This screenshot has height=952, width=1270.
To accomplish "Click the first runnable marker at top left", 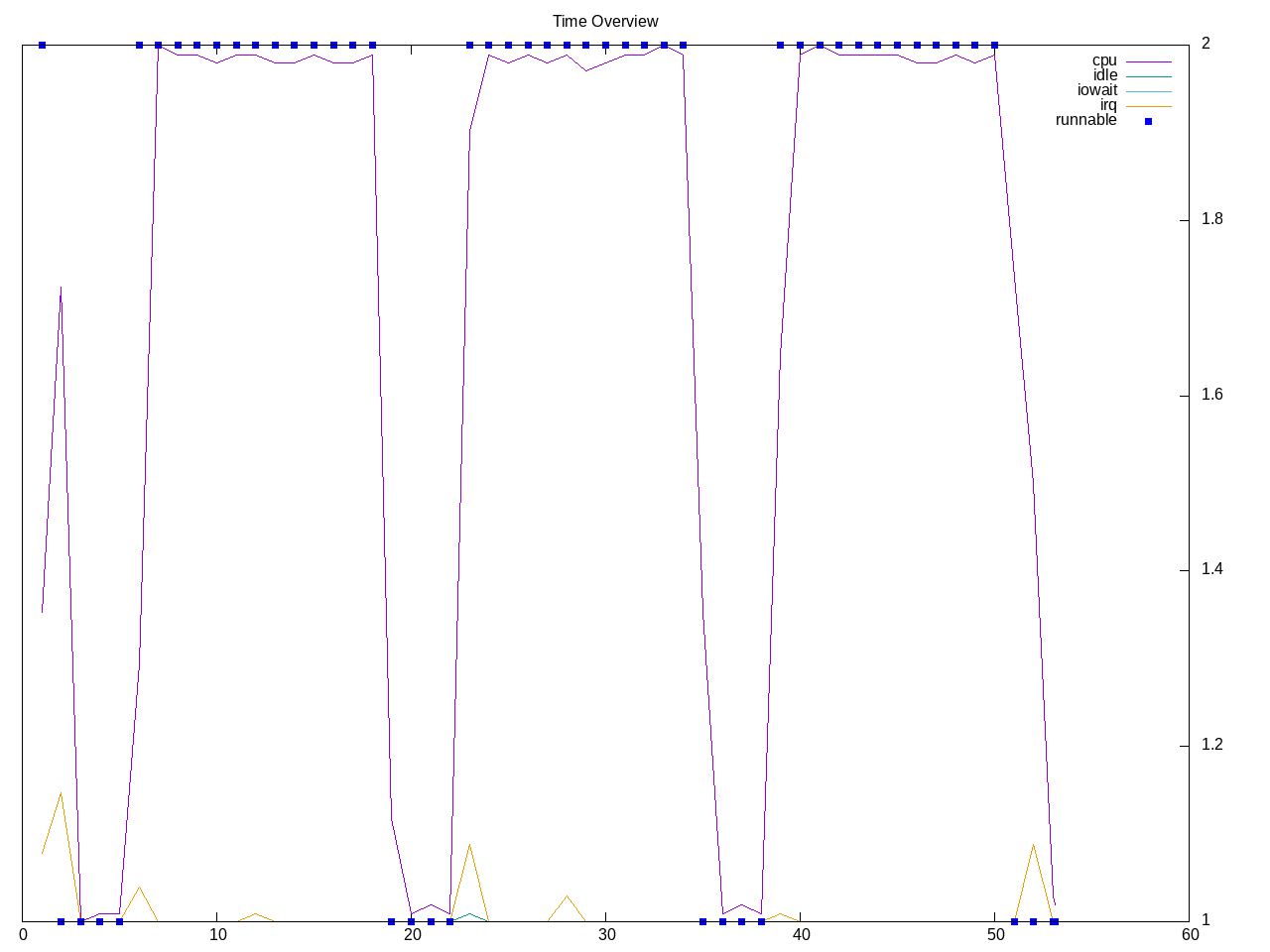I will click(x=42, y=45).
